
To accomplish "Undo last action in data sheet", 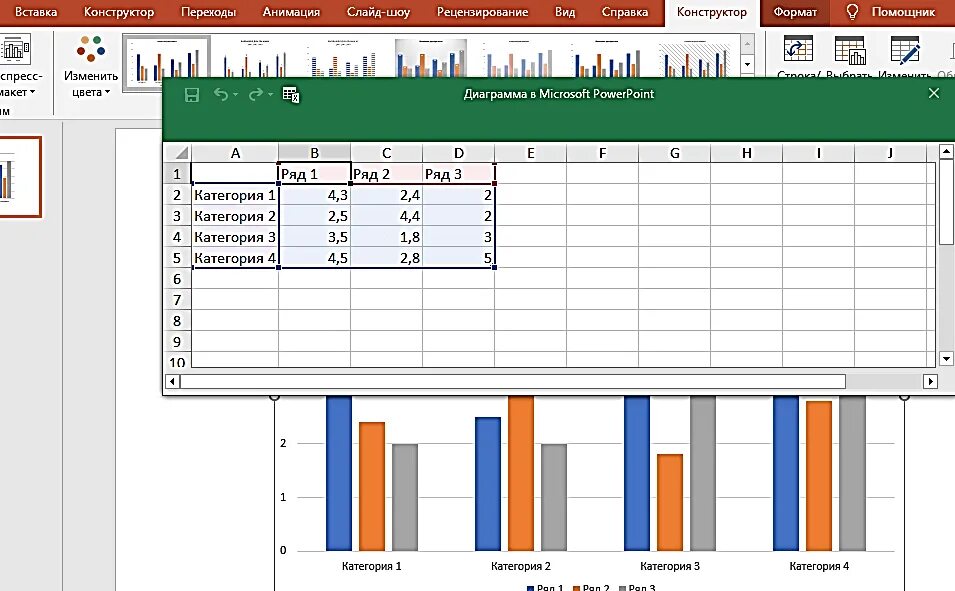I will tap(220, 94).
